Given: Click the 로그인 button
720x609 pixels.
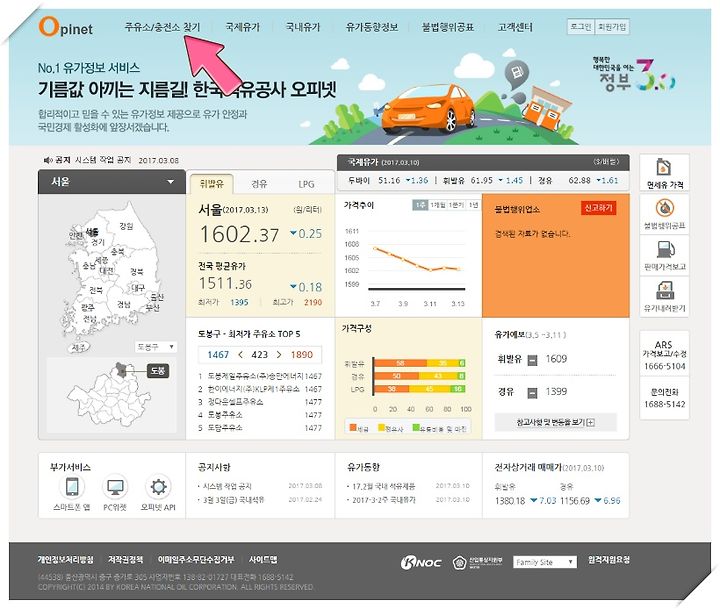Looking at the screenshot, I should [x=581, y=27].
